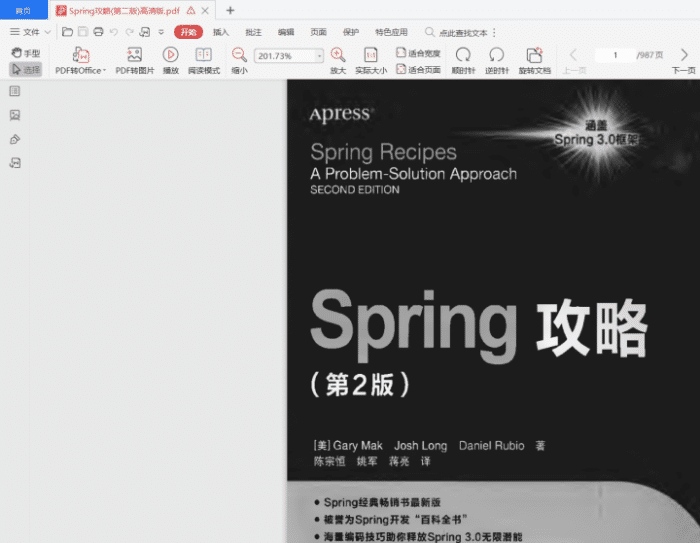Open the thumbnails panel sidebar icon
Screen dimensions: 700x543
15,115
